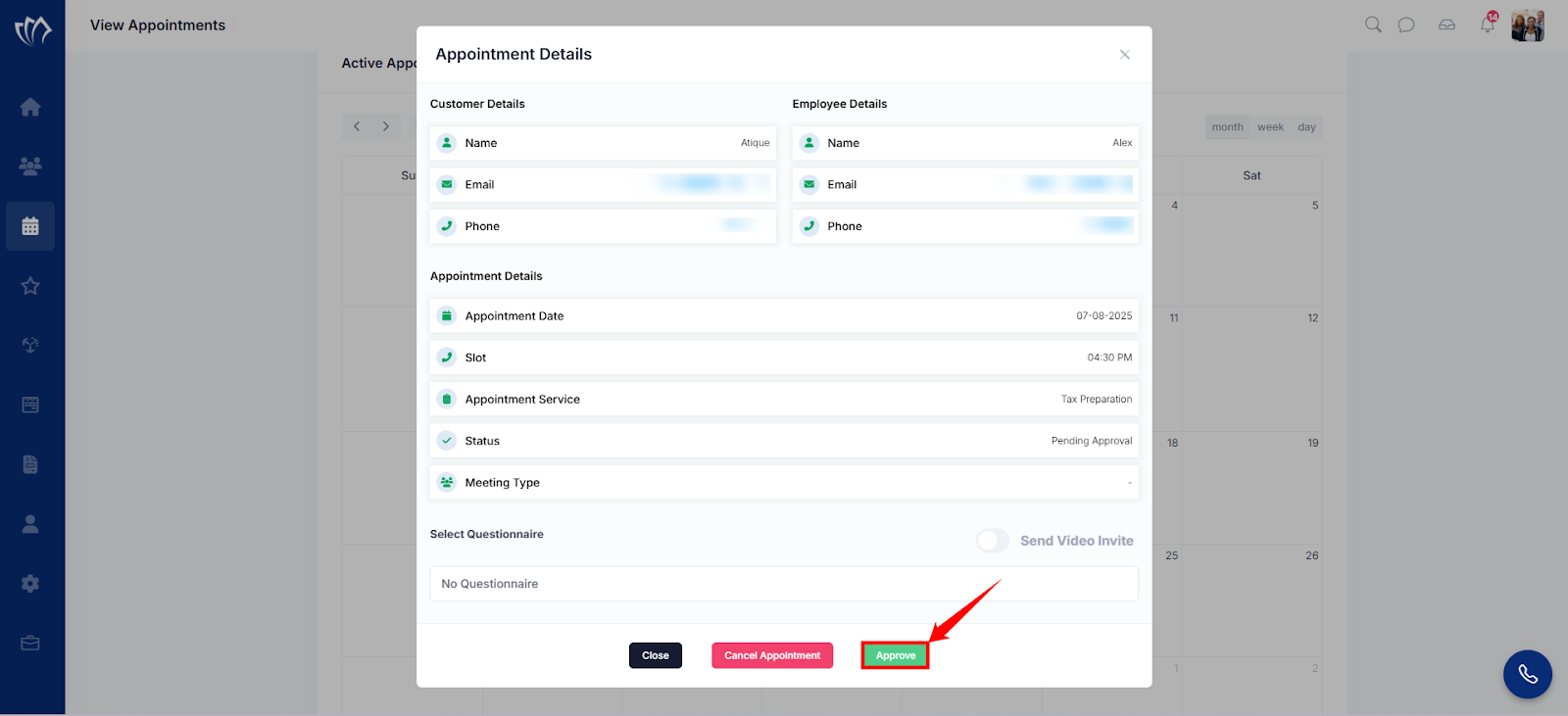The width and height of the screenshot is (1568, 716).
Task: Click the Meeting Type people icon
Action: pyautogui.click(x=447, y=483)
